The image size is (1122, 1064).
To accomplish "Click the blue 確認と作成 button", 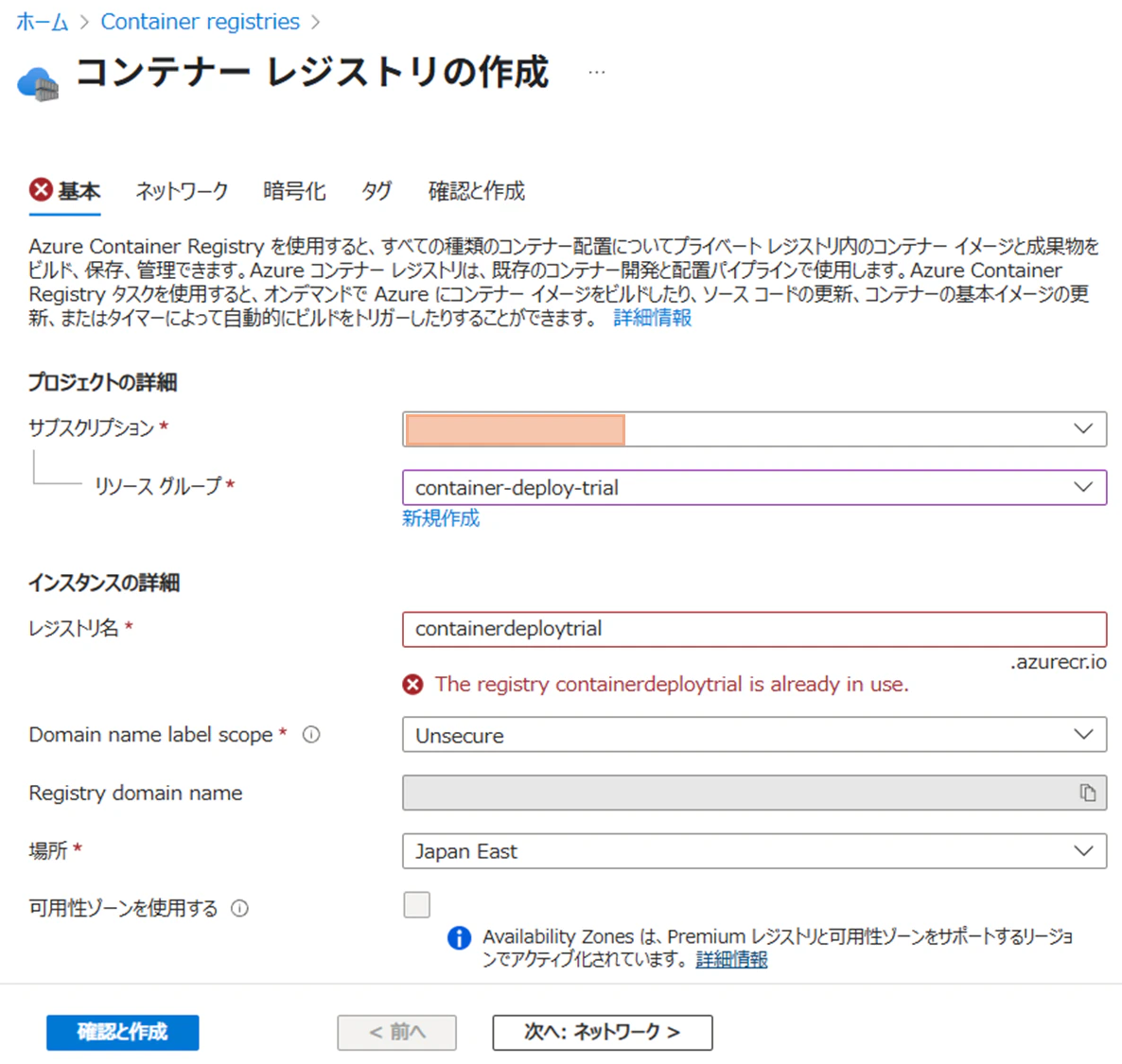I will point(122,1032).
